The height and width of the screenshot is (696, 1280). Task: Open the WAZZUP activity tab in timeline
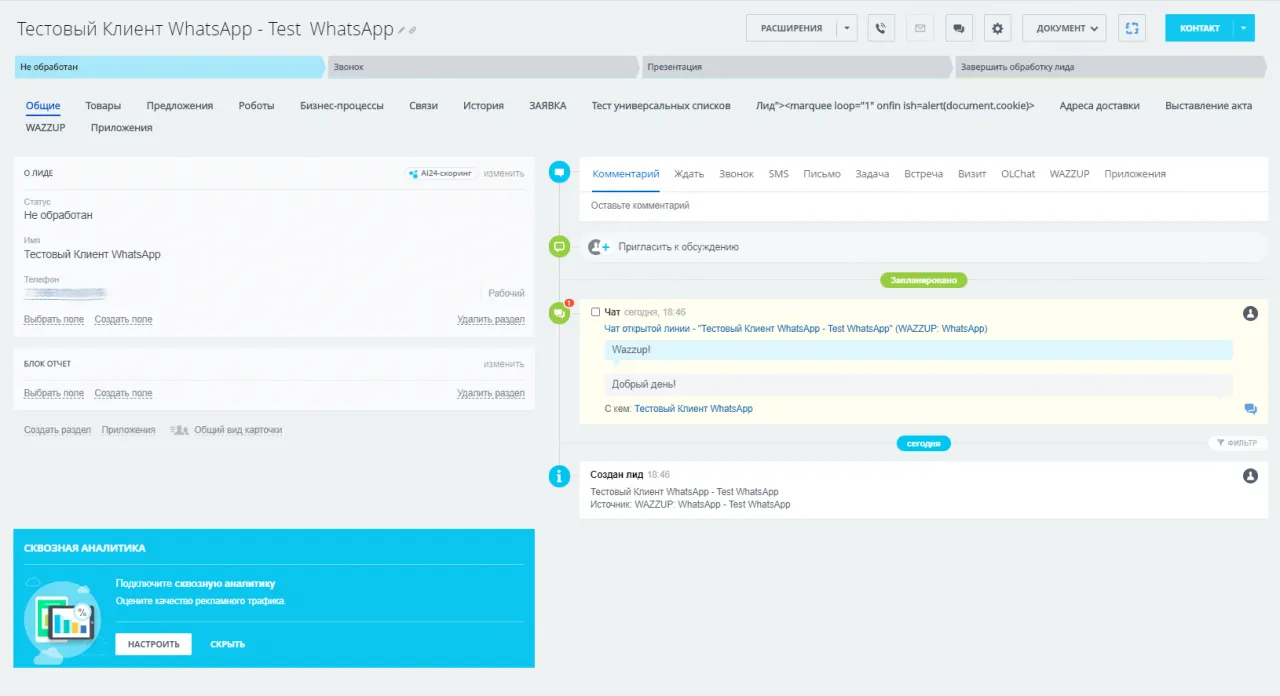pos(1069,173)
